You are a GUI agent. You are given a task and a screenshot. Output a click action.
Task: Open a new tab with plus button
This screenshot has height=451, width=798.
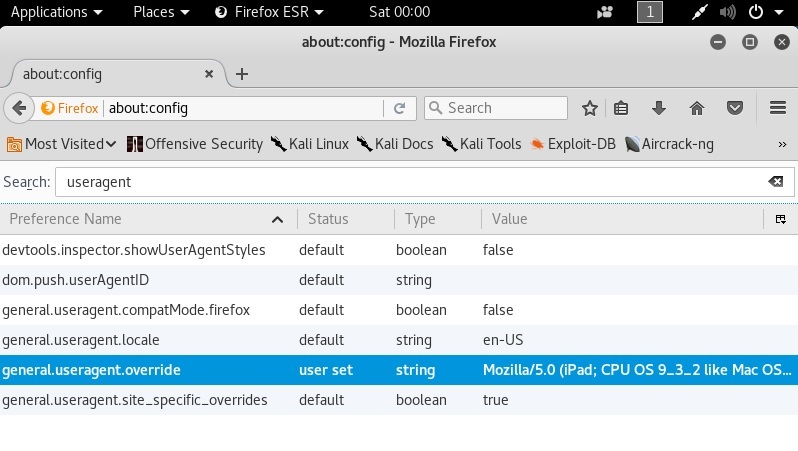click(242, 74)
